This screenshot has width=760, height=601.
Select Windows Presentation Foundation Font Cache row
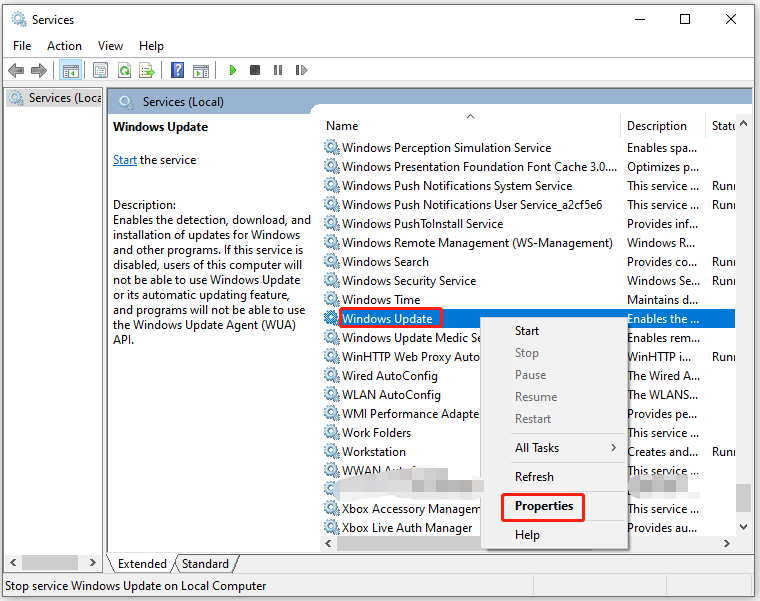[x=529, y=167]
